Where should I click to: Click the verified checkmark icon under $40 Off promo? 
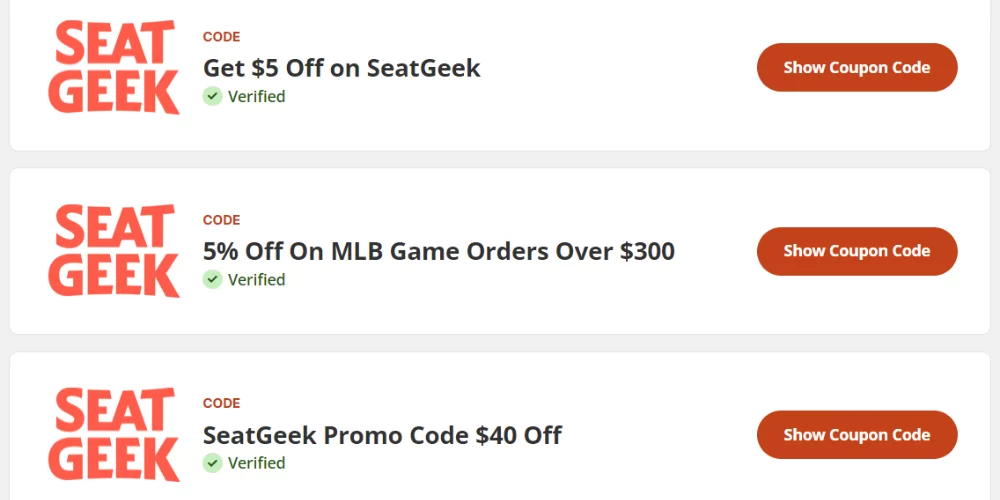(212, 462)
